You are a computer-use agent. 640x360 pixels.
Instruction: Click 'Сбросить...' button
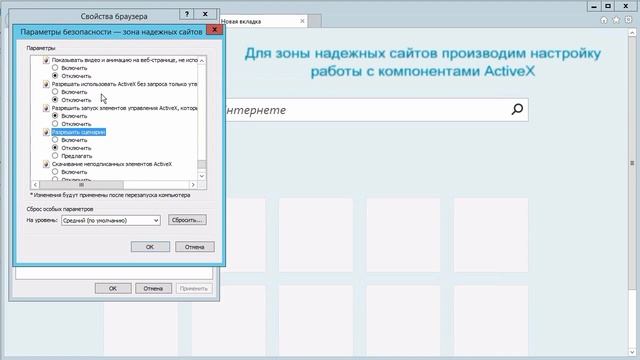187,220
